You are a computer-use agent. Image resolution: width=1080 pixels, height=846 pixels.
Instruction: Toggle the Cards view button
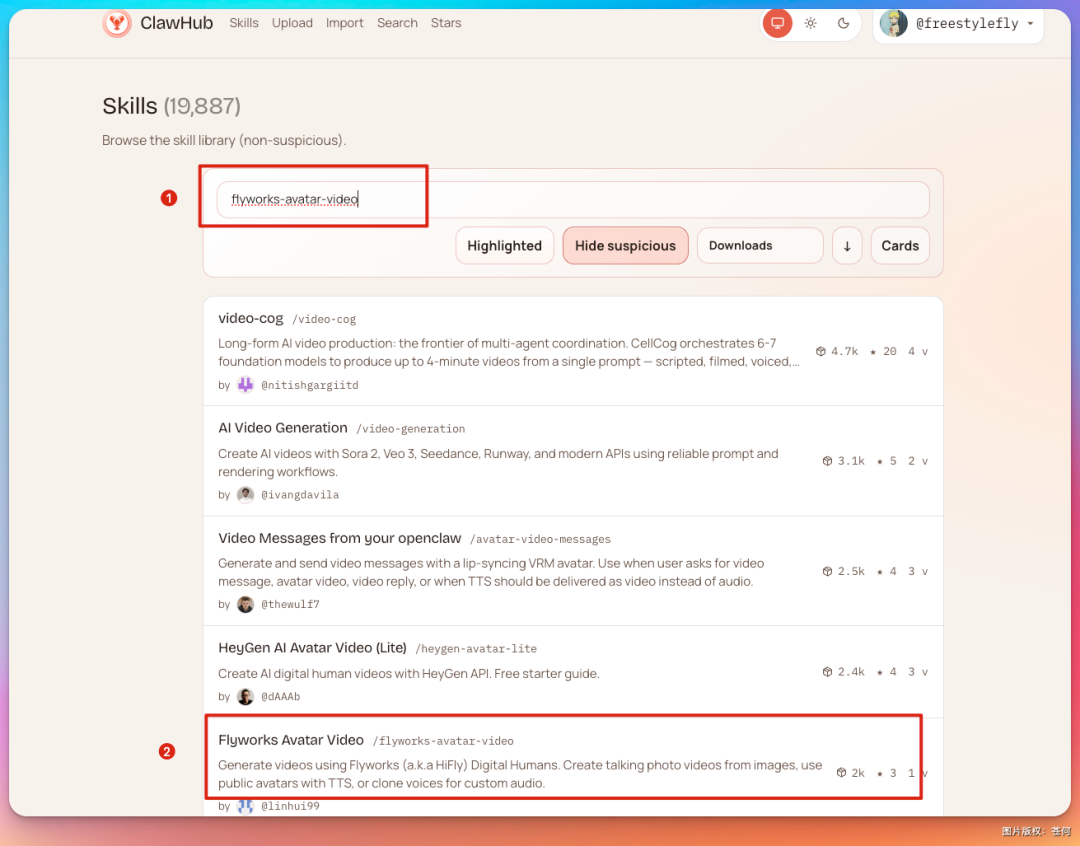point(900,246)
